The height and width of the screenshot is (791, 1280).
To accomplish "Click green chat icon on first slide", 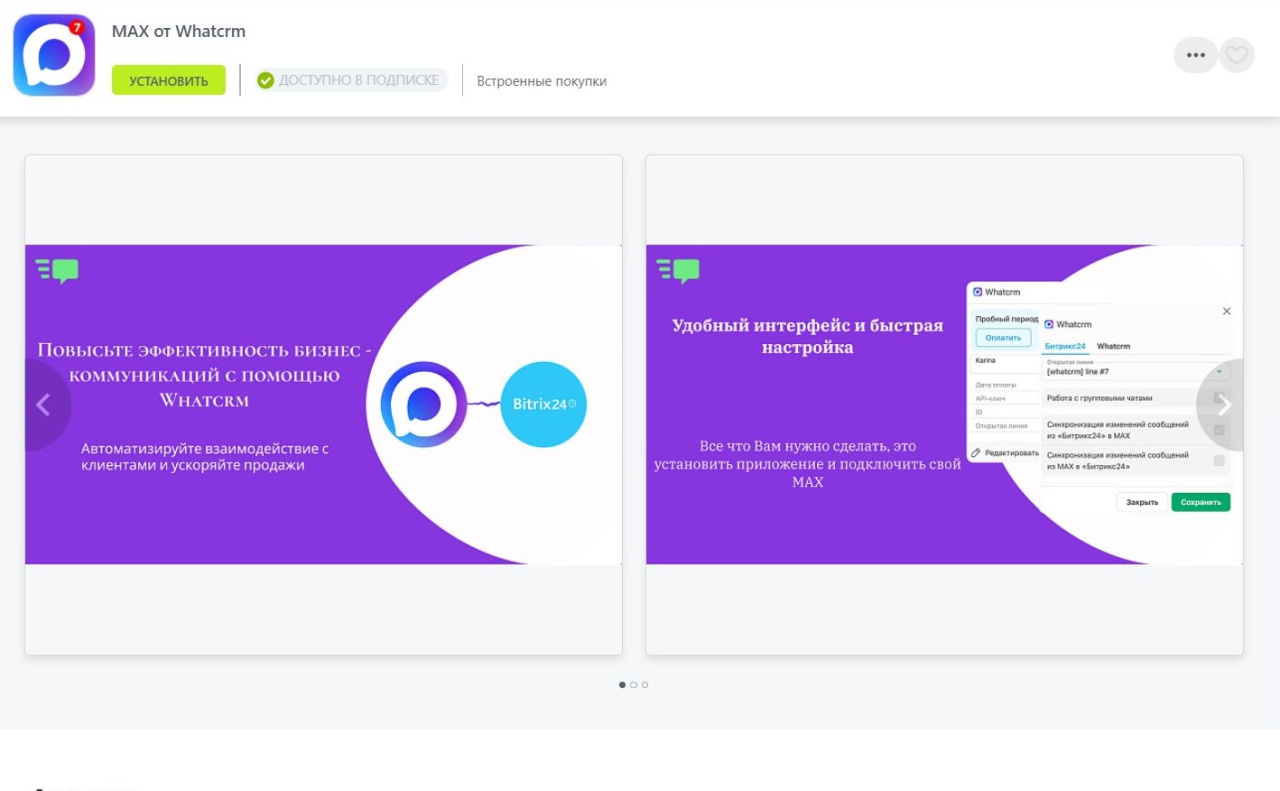I will [x=58, y=270].
